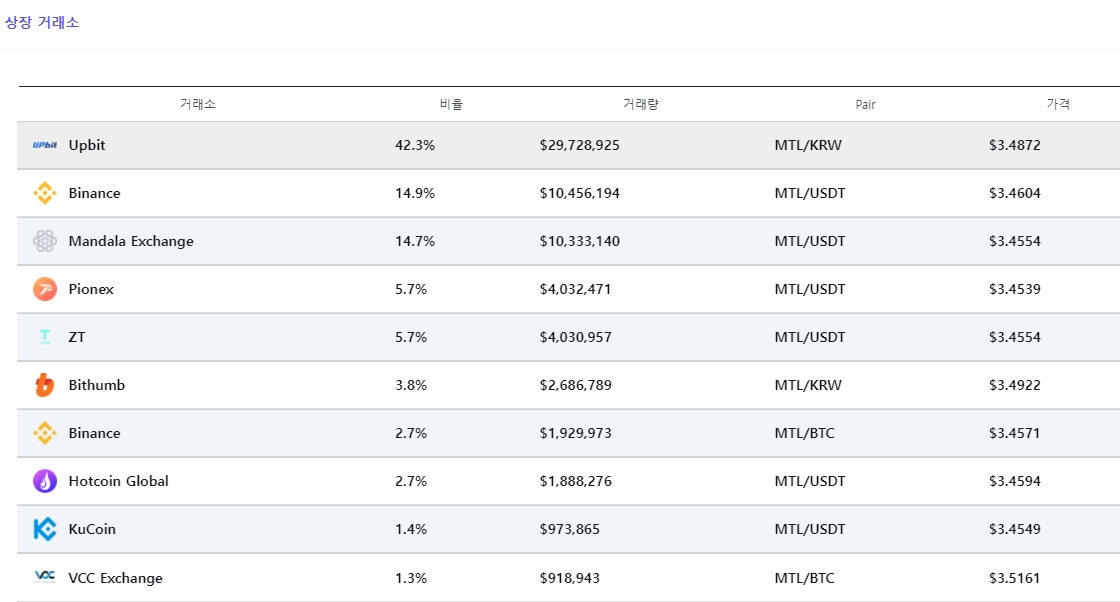Select the $1,929,973 volume cell

coord(575,433)
